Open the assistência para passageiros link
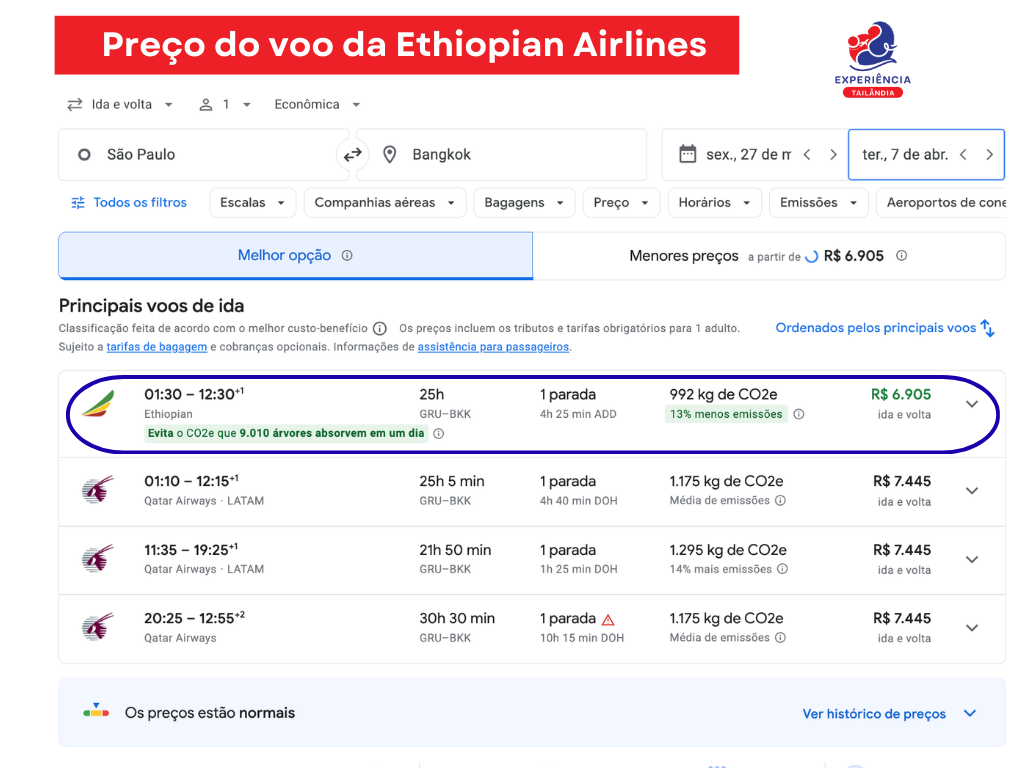 [493, 347]
